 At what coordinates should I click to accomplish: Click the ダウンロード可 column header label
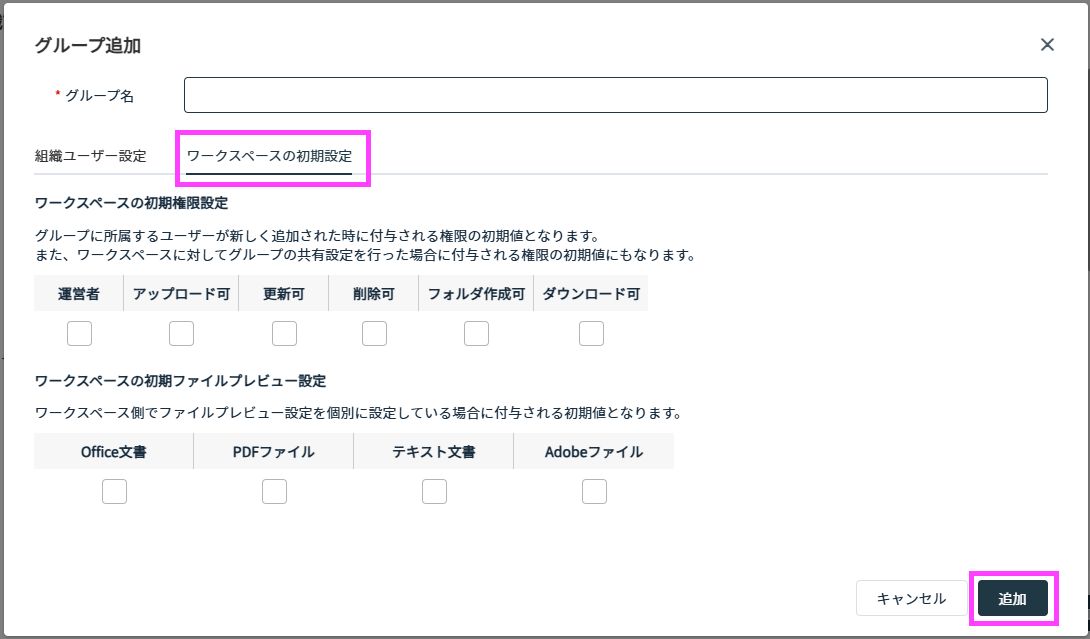591,294
